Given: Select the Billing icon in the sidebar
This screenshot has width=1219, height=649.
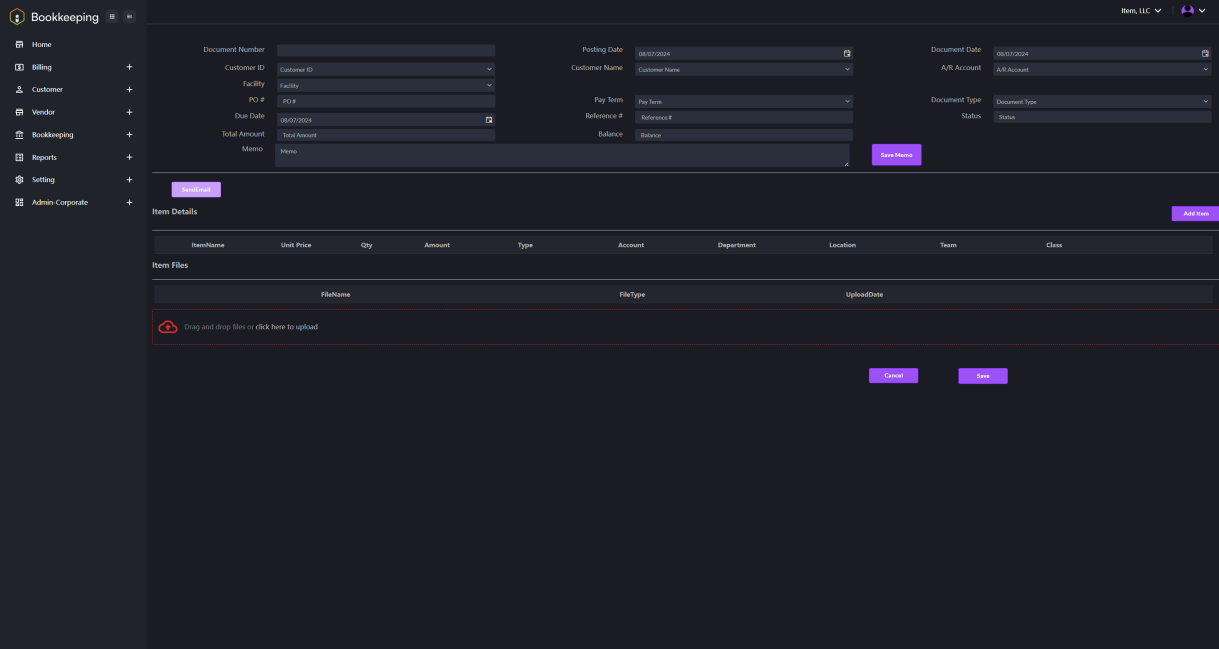Looking at the screenshot, I should (x=20, y=67).
